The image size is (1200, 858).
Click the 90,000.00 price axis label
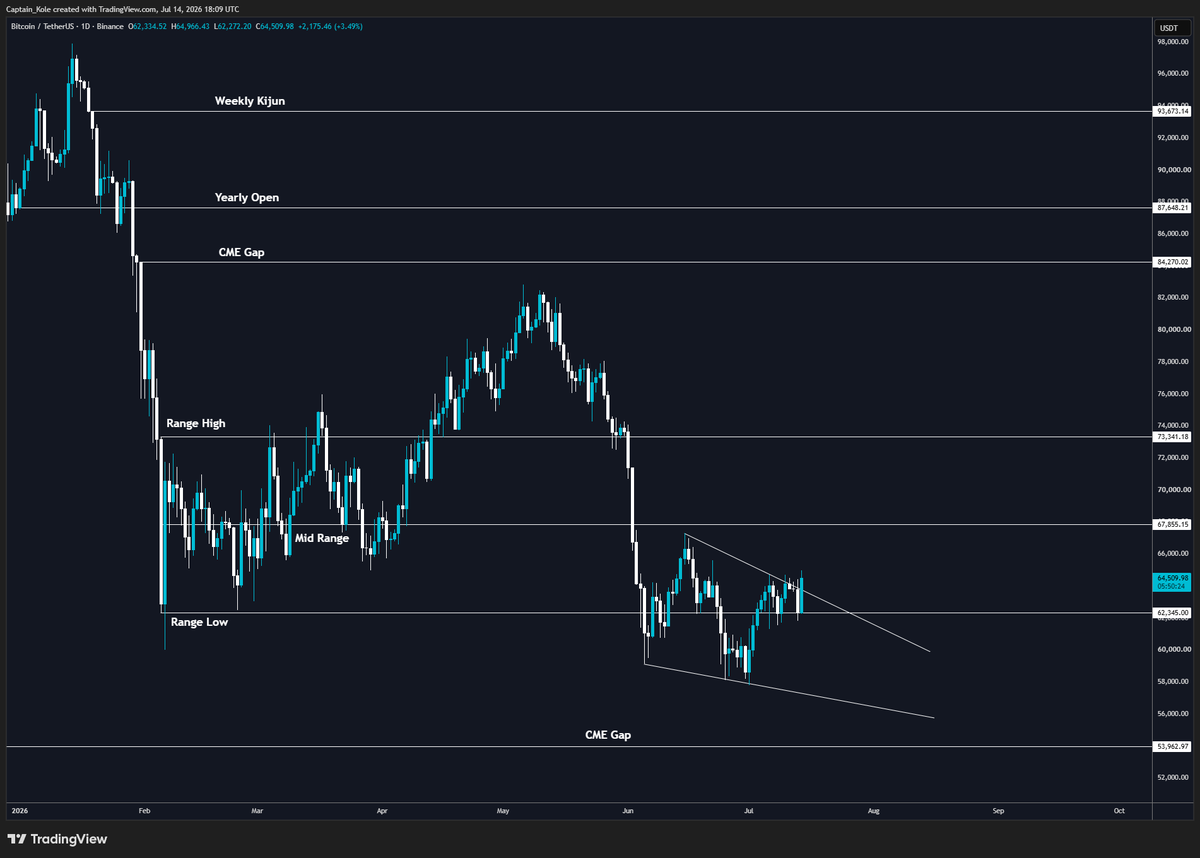[1172, 170]
